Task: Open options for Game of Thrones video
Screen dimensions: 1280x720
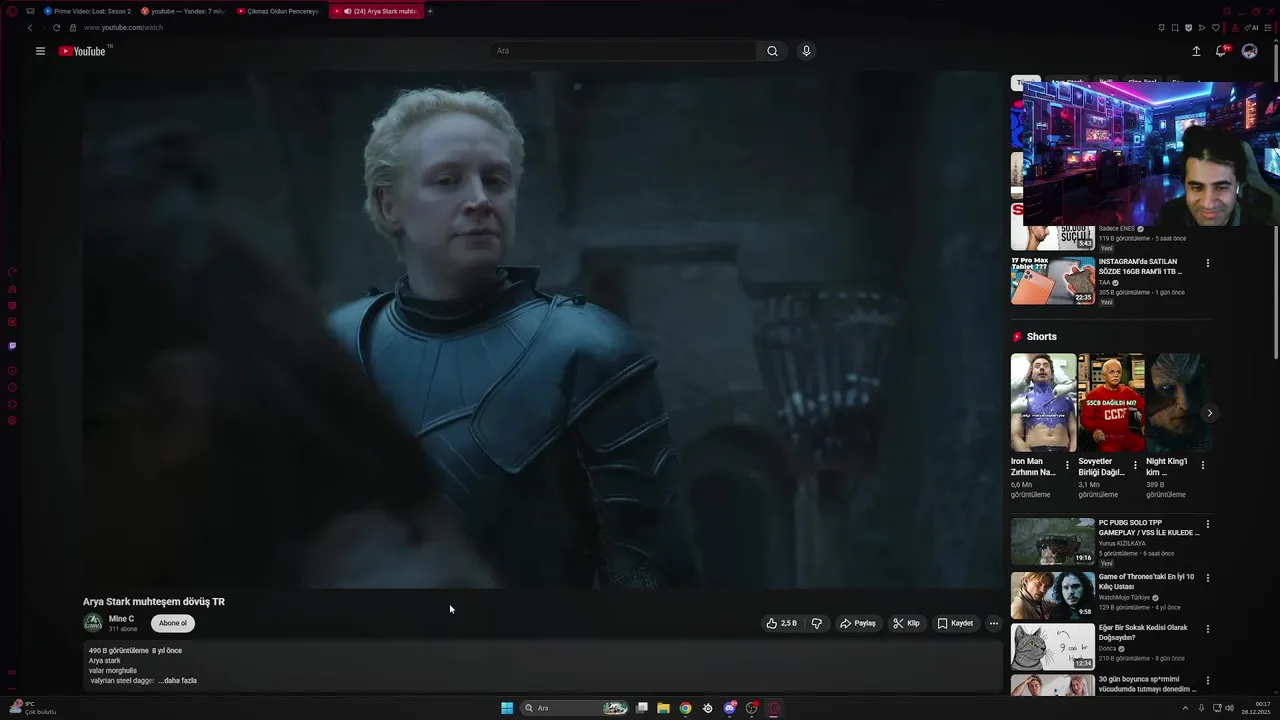Action: (1207, 578)
